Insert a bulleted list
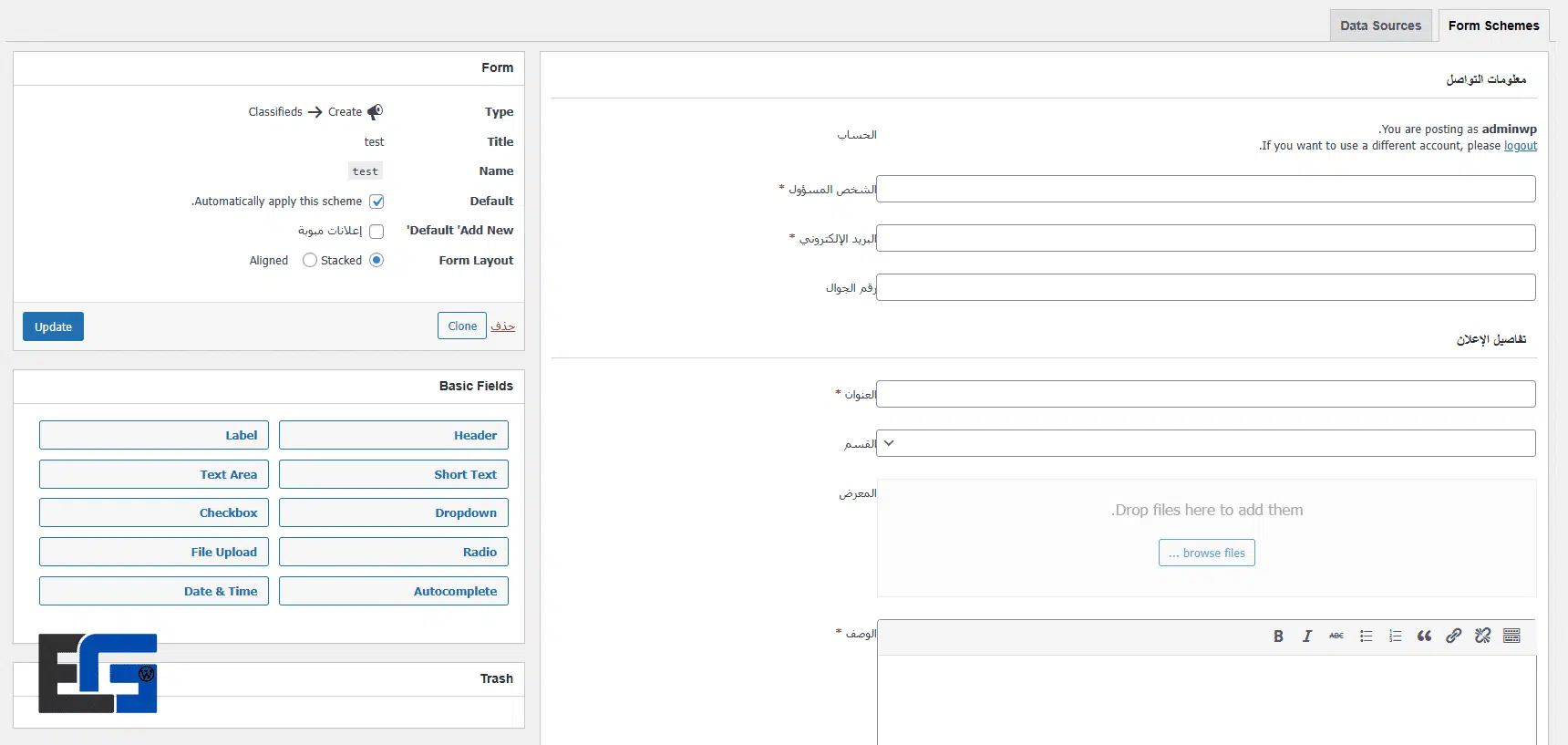This screenshot has width=1568, height=745. [1366, 636]
